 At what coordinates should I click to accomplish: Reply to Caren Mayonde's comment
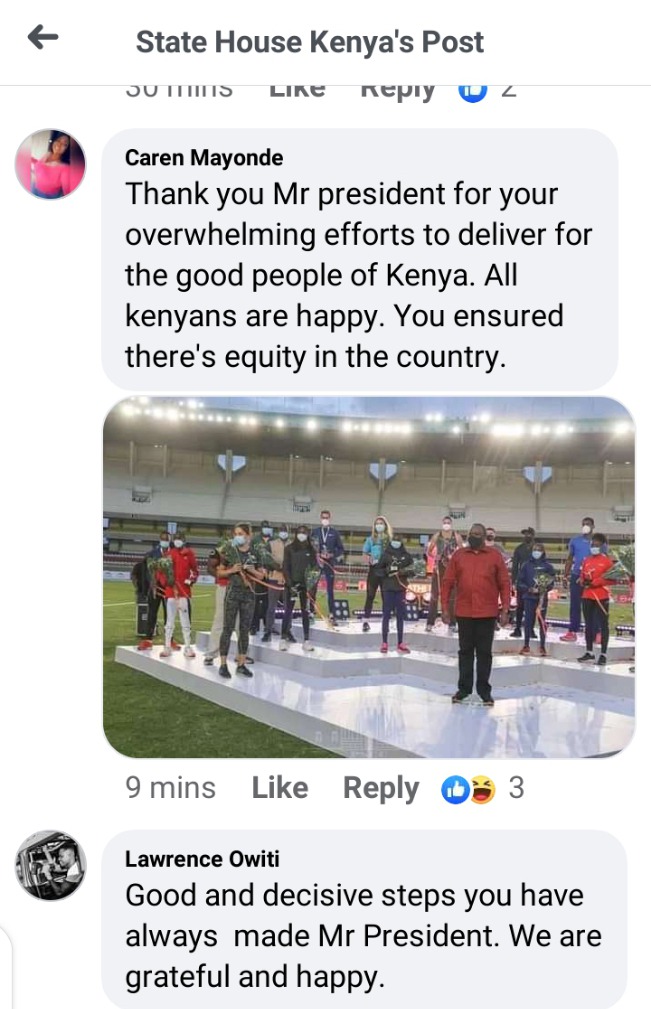(381, 789)
